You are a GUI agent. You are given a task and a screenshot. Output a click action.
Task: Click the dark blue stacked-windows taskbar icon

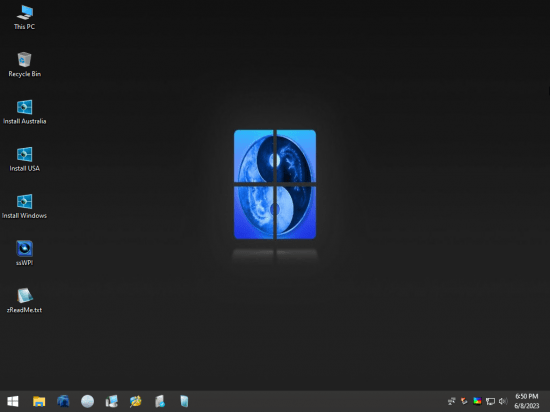pyautogui.click(x=63, y=401)
